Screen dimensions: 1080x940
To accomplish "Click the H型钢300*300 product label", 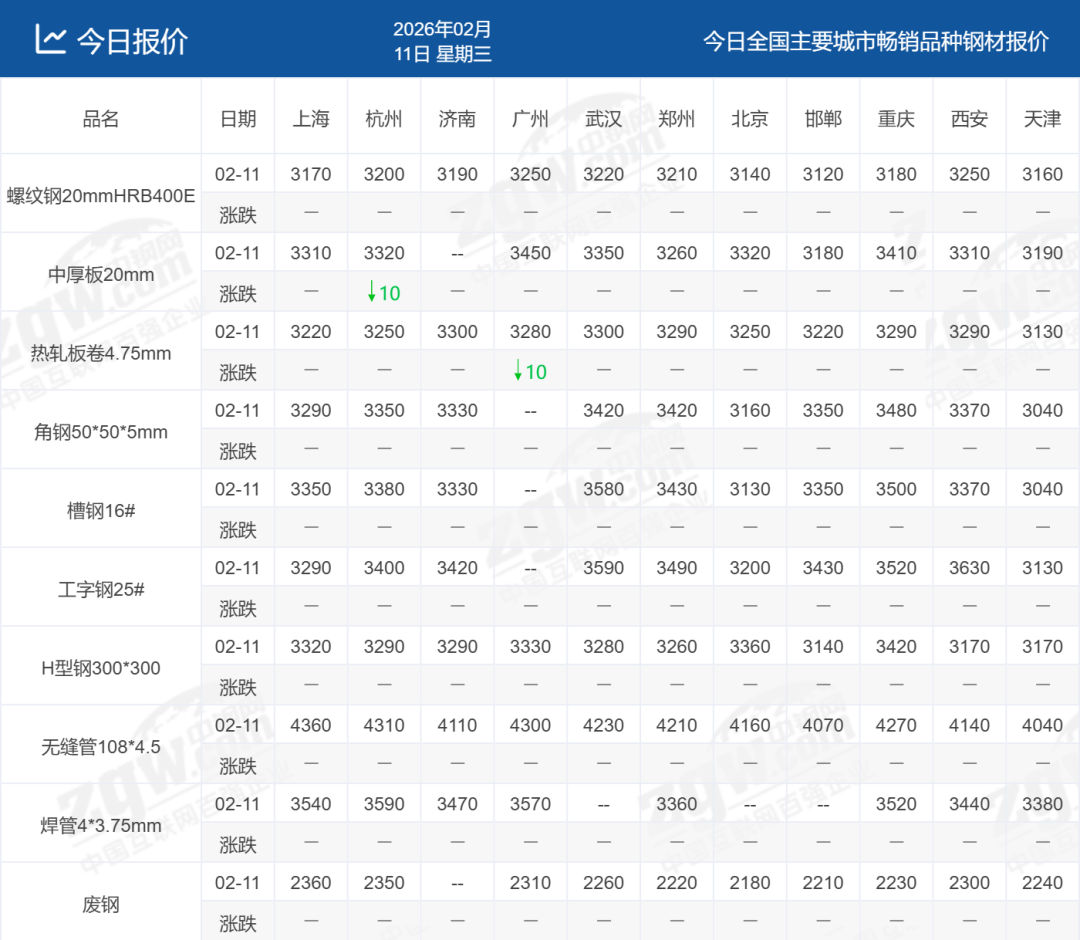I will click(x=100, y=668).
